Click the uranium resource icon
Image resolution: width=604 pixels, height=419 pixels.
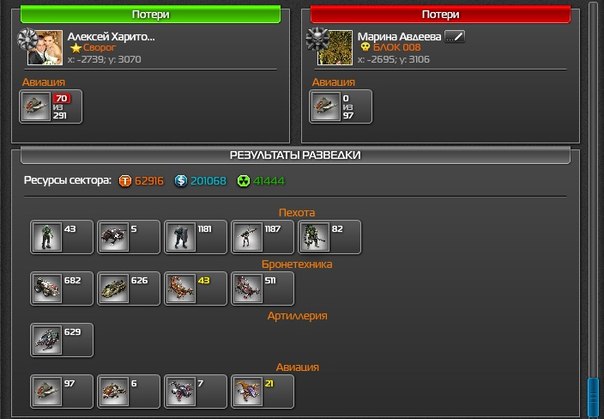coord(243,181)
